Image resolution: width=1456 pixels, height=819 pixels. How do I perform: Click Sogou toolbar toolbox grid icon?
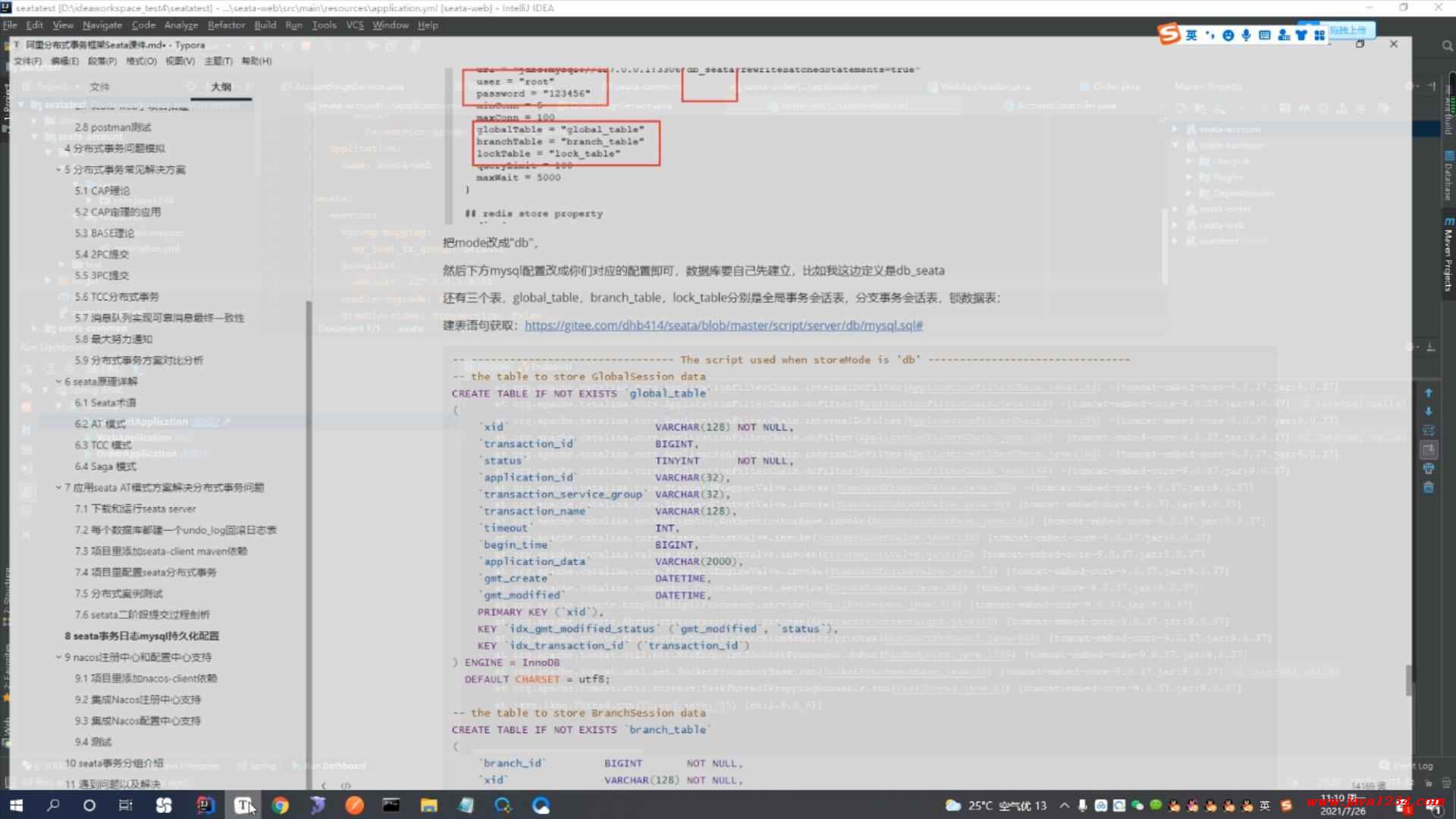coord(1319,35)
